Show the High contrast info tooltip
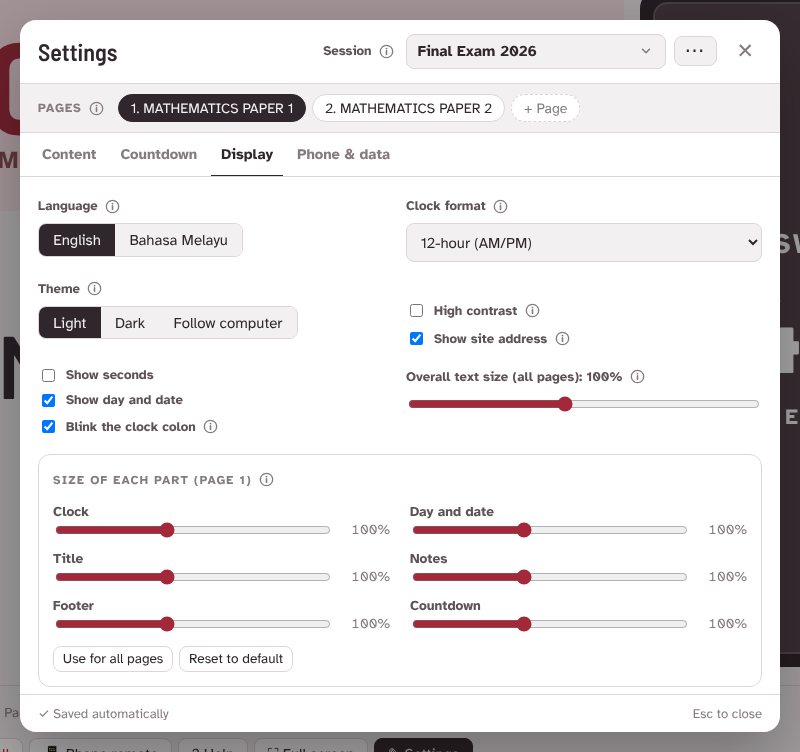Image resolution: width=800 pixels, height=752 pixels. [532, 311]
